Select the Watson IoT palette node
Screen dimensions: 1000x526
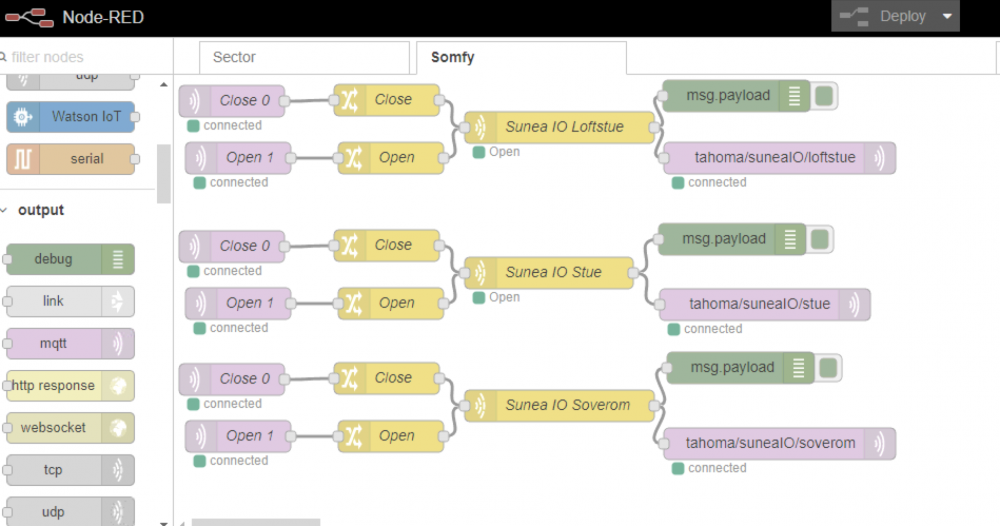[70, 117]
